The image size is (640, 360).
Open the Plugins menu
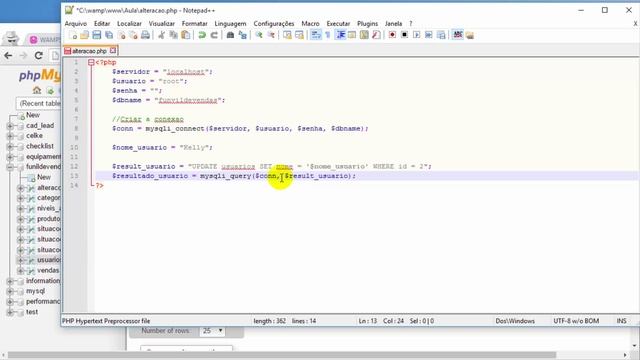[x=367, y=24]
